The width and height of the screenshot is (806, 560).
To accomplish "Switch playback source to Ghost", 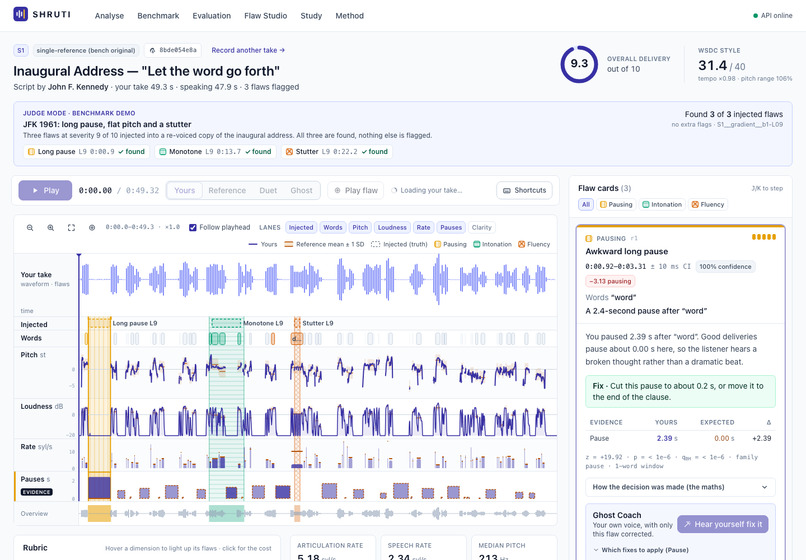I will click(x=301, y=190).
